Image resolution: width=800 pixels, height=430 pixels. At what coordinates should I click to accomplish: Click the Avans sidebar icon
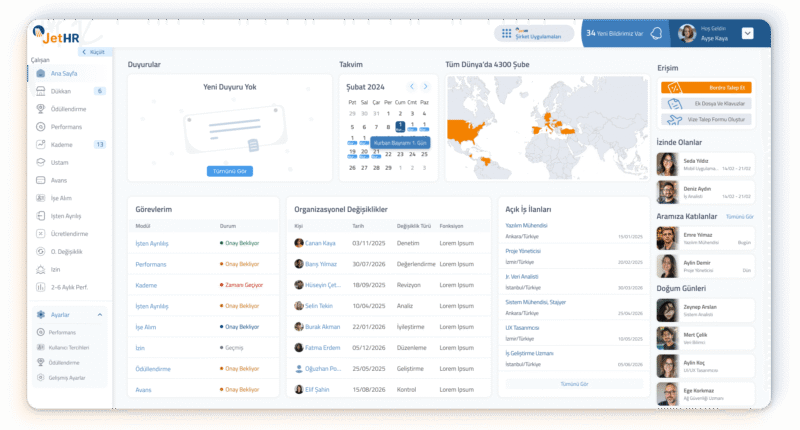(x=40, y=180)
